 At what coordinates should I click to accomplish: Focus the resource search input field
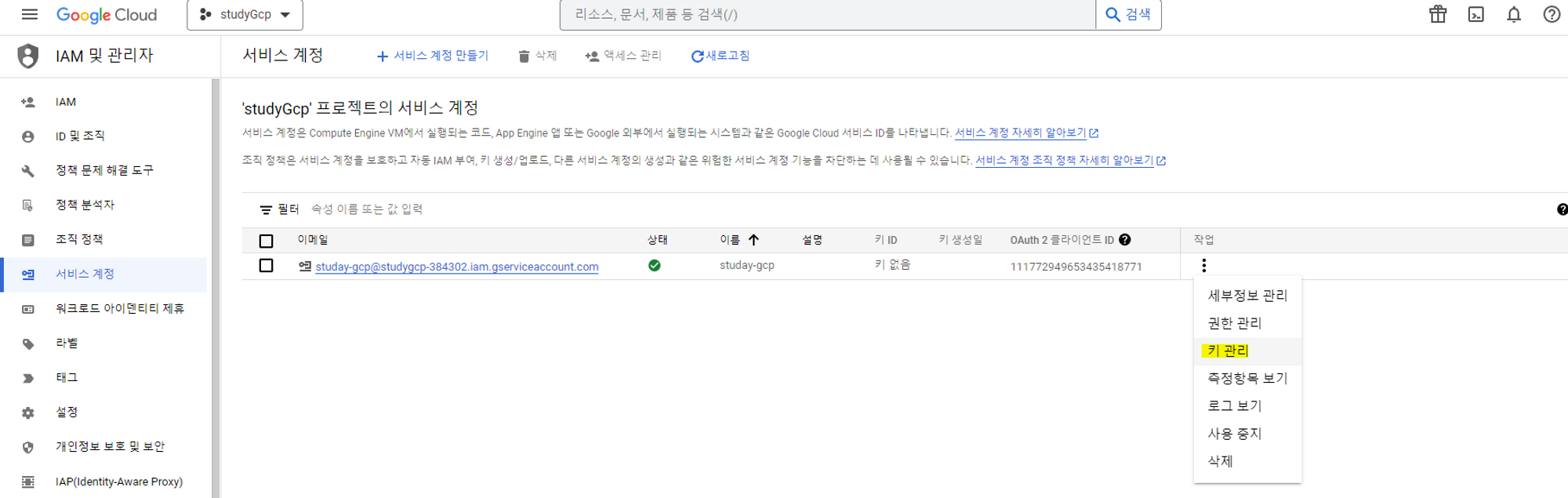(827, 15)
